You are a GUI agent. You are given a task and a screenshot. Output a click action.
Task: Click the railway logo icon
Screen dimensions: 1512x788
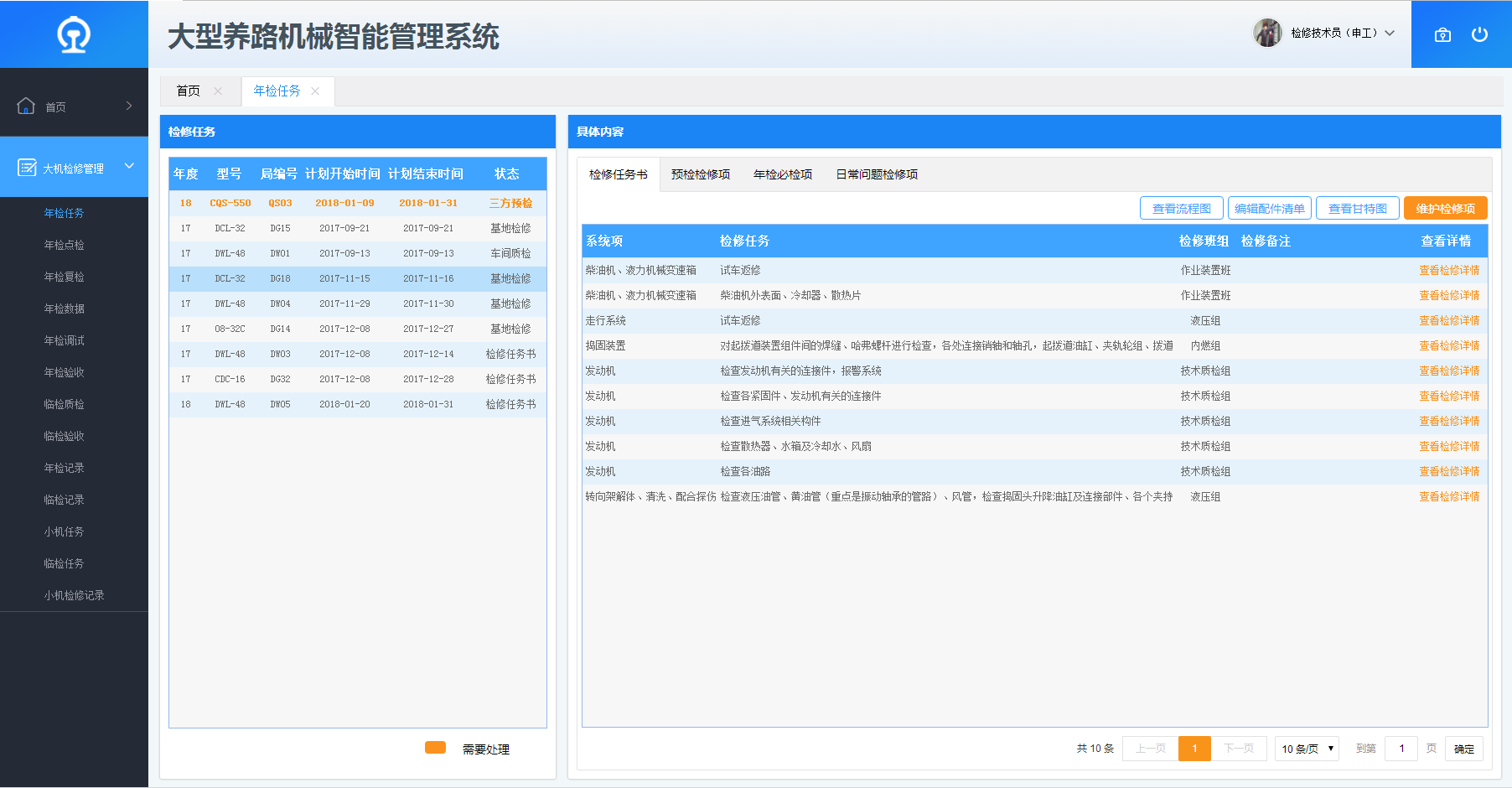(x=74, y=35)
